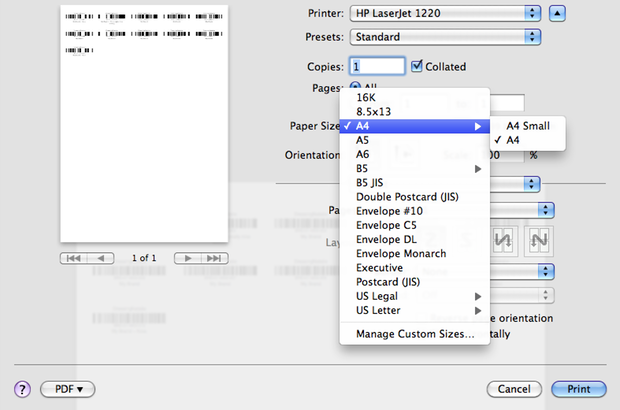The width and height of the screenshot is (620, 410).
Task: Expand the B5 submenu
Action: click(414, 168)
